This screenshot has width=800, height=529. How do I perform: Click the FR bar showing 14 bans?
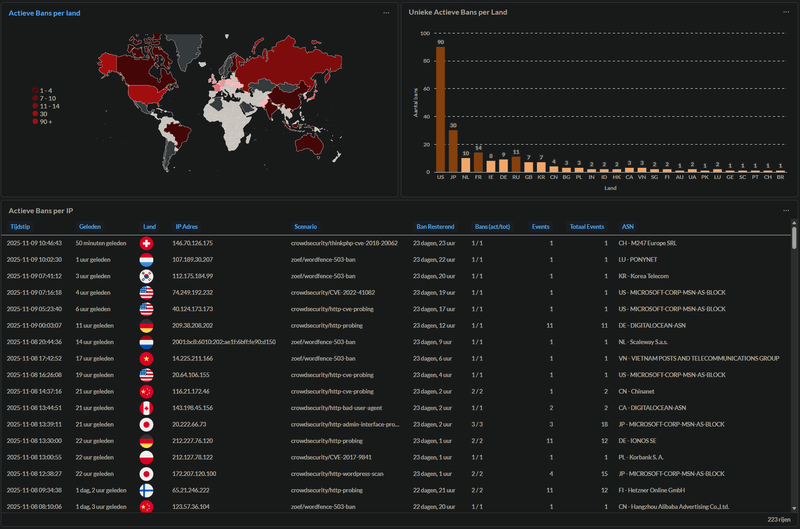[x=478, y=162]
